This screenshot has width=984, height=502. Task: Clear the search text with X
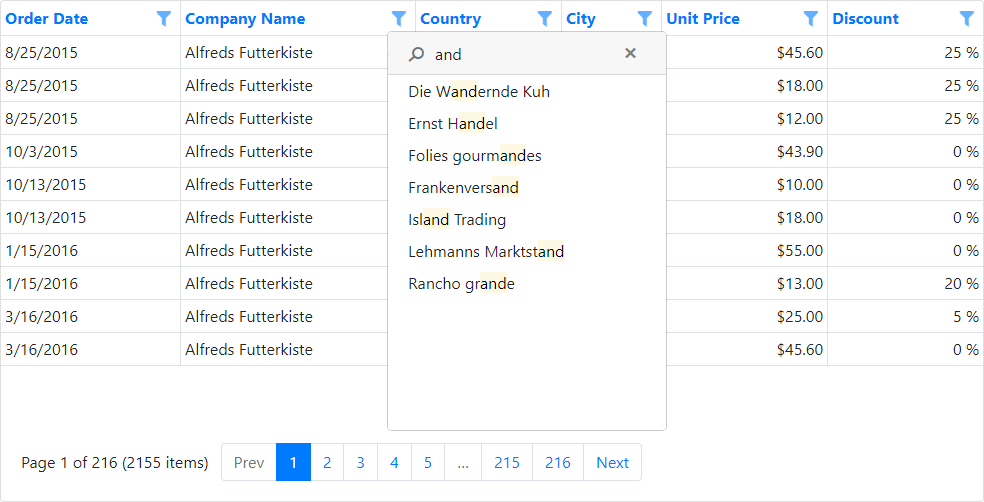tap(630, 54)
